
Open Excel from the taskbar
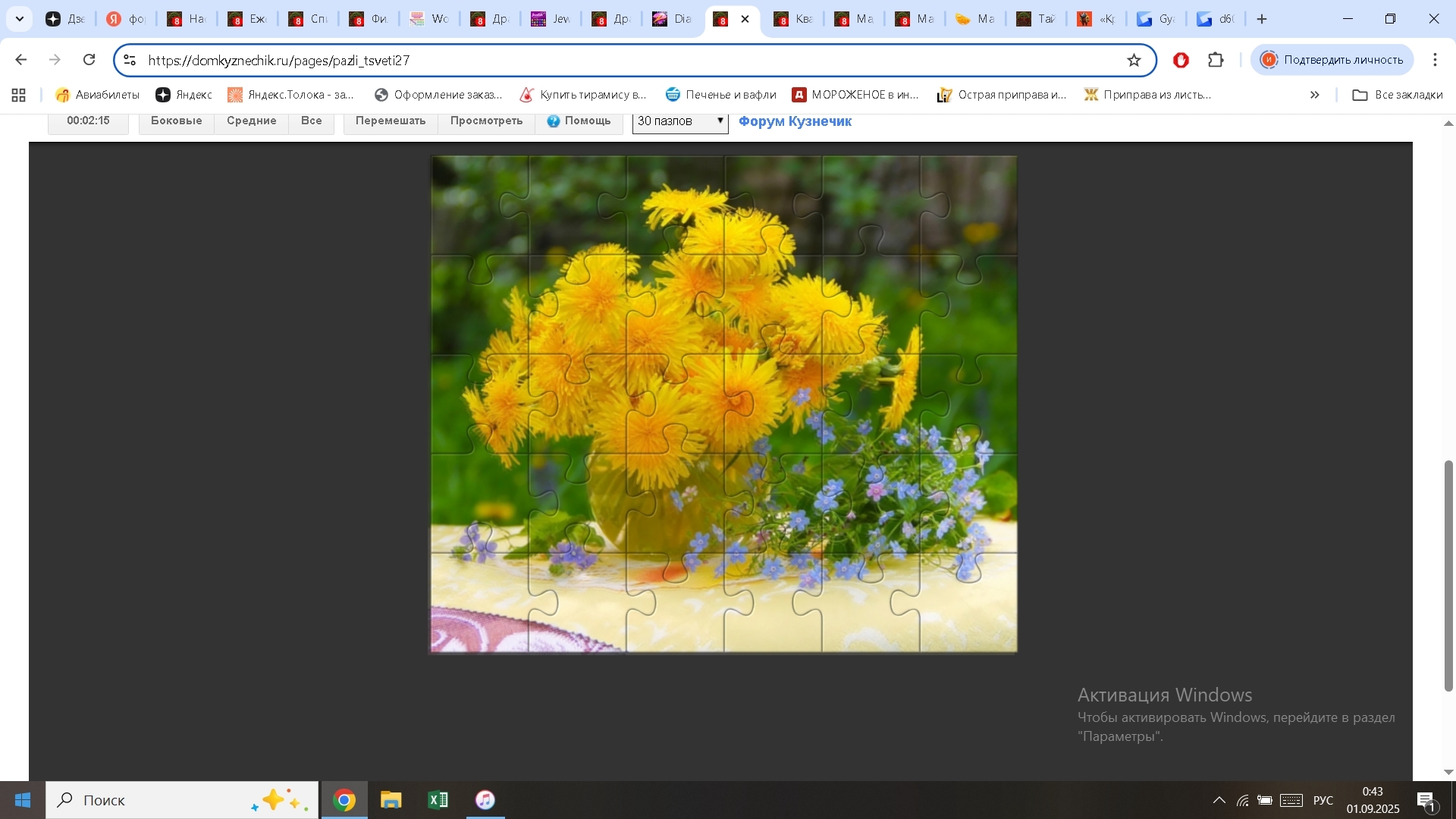click(438, 800)
